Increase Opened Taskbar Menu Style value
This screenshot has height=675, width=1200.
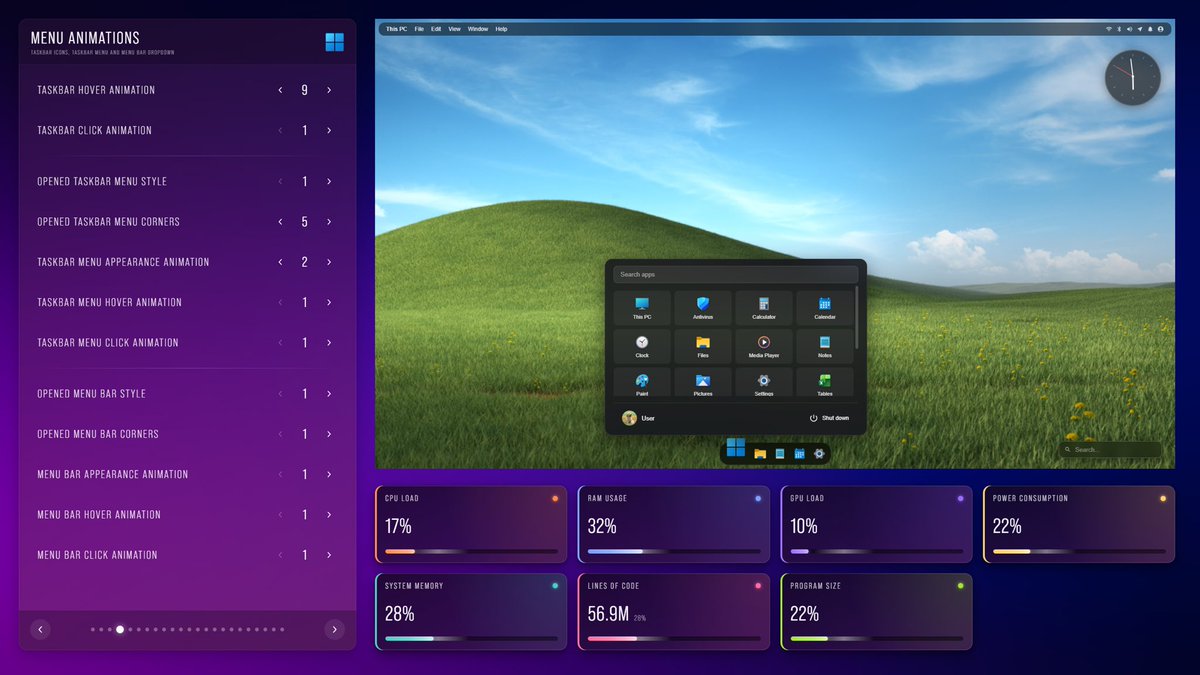329,181
